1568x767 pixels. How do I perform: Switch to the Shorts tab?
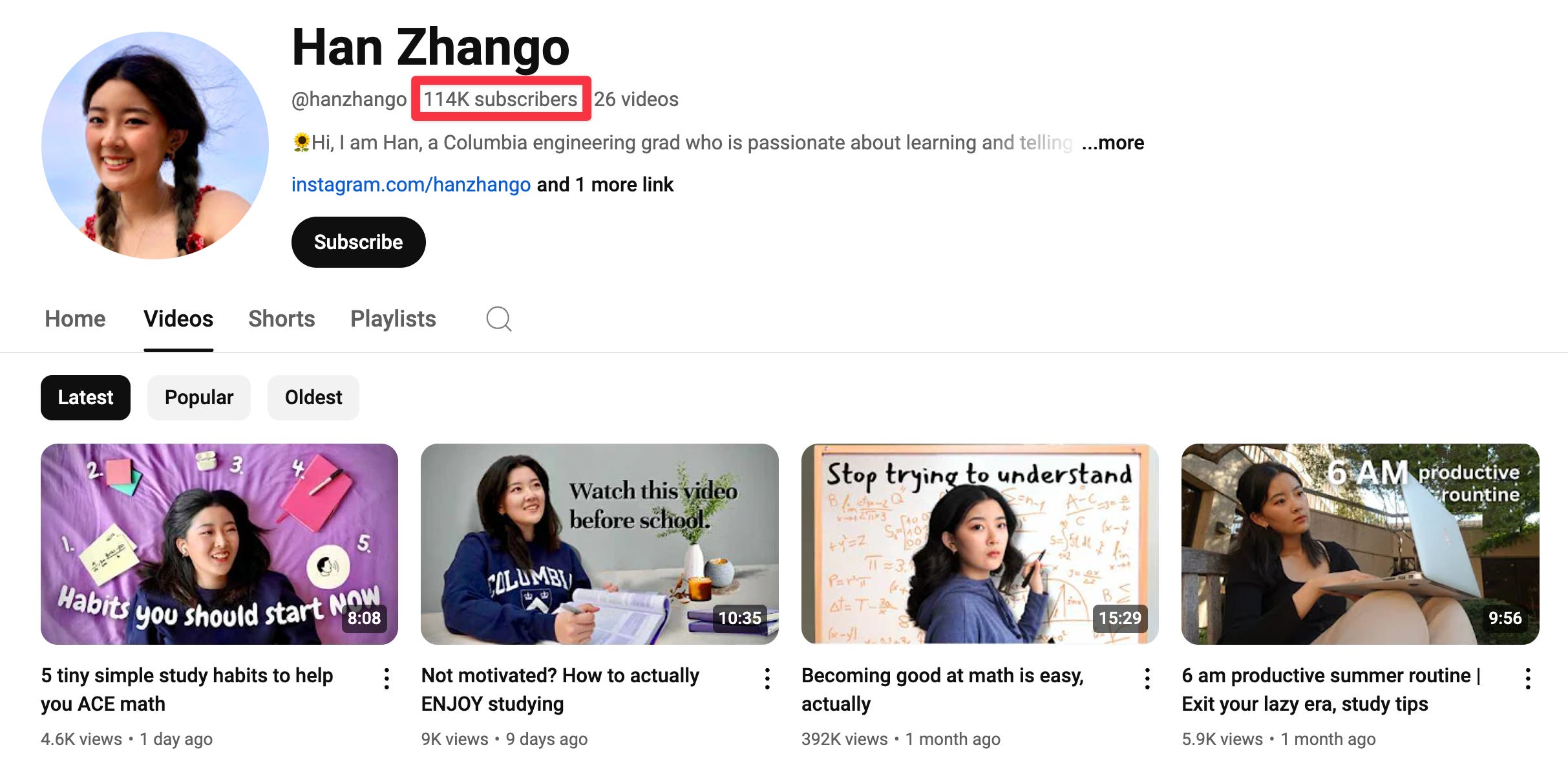pos(281,319)
